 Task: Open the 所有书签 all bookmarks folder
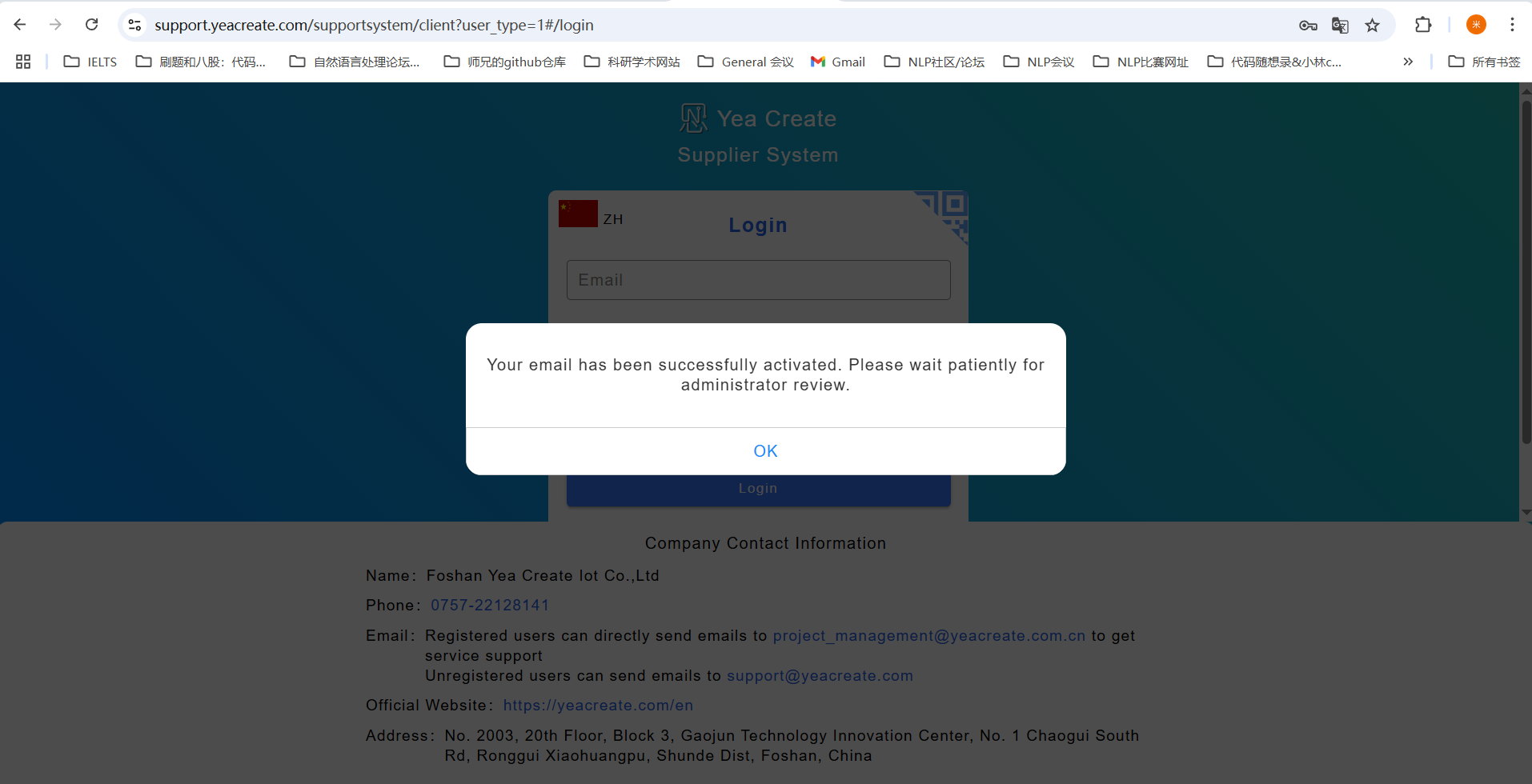(x=1485, y=62)
